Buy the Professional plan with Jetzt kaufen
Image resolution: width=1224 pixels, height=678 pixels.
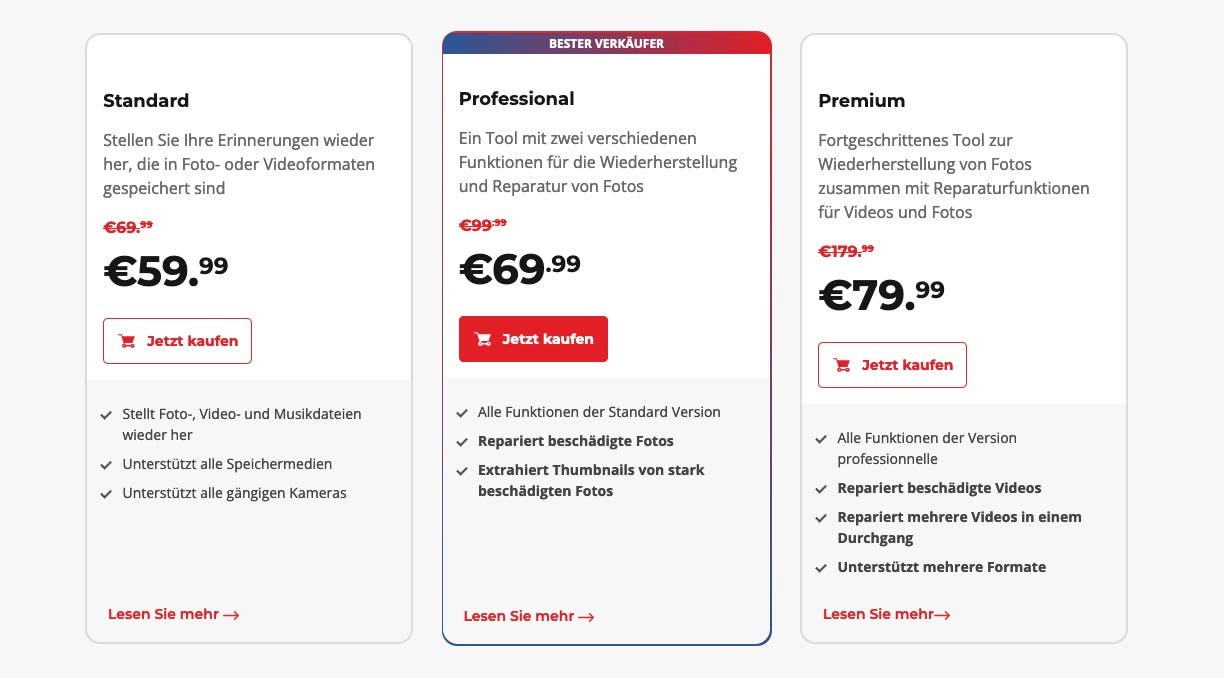(533, 339)
